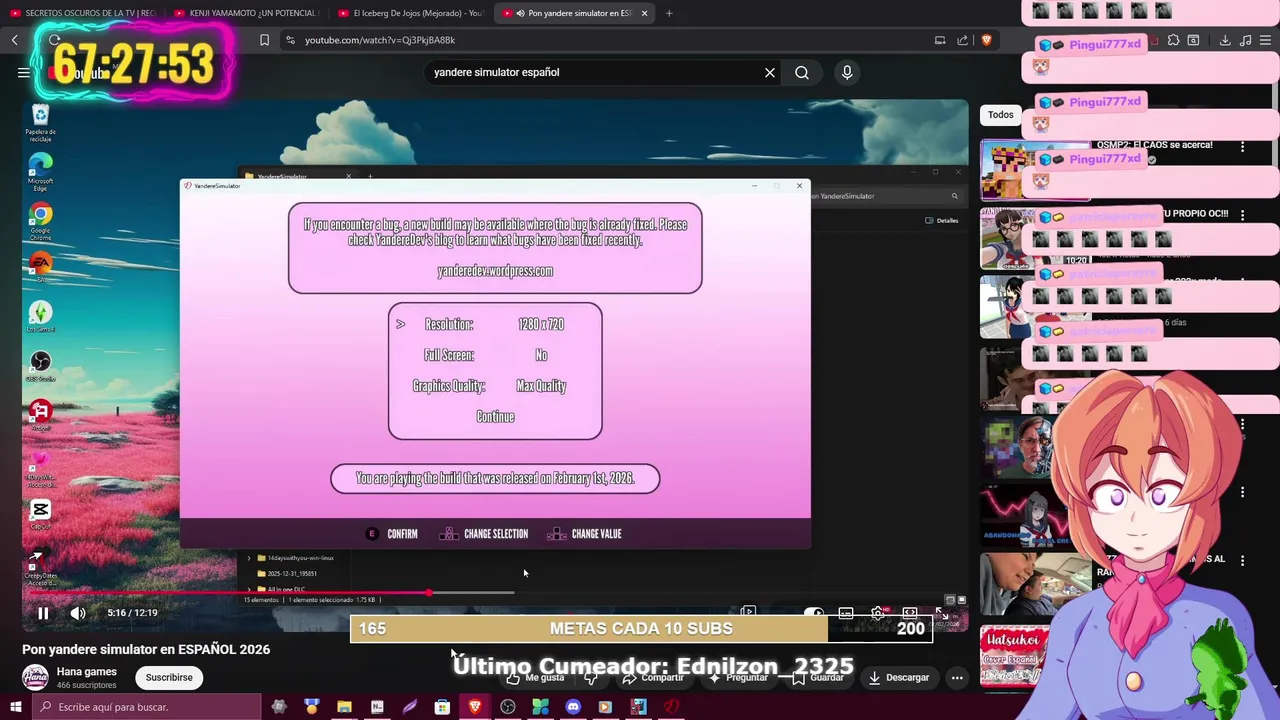This screenshot has width=1280, height=720.
Task: Open site information icon beside URL
Action: tap(290, 40)
